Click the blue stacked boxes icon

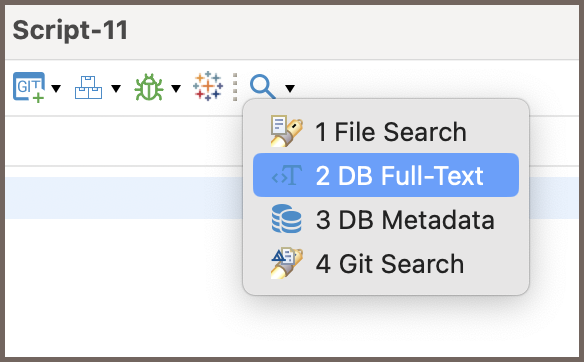88,88
